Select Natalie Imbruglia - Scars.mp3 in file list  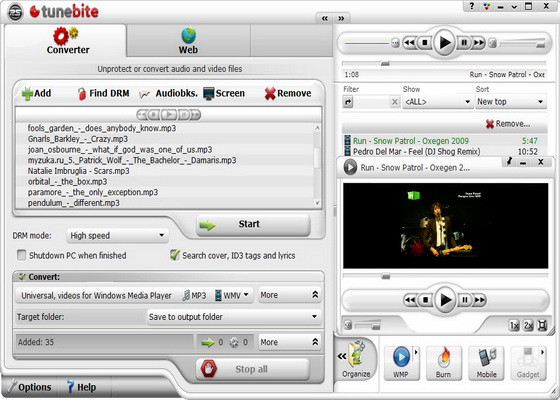pyautogui.click(x=79, y=171)
